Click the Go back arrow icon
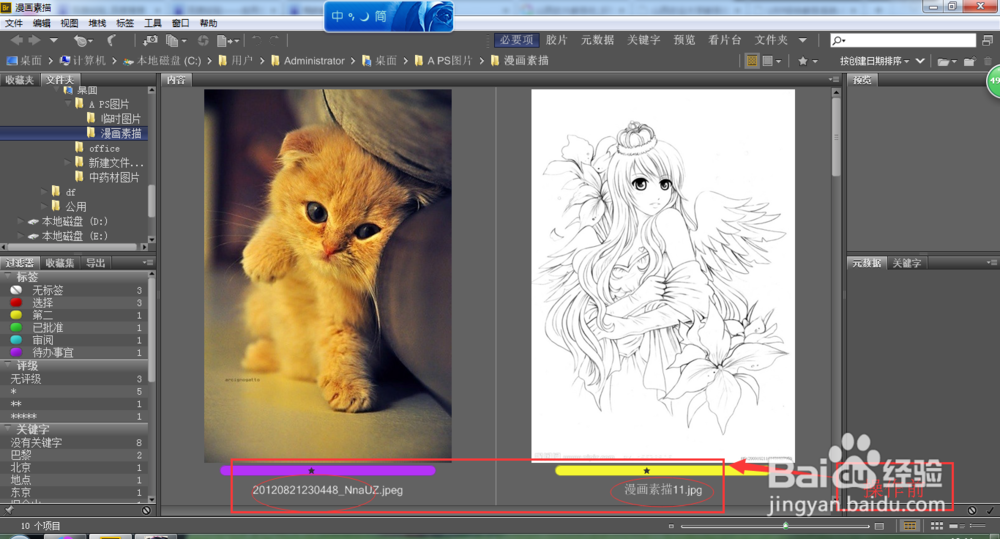This screenshot has width=1000, height=539. pos(17,40)
